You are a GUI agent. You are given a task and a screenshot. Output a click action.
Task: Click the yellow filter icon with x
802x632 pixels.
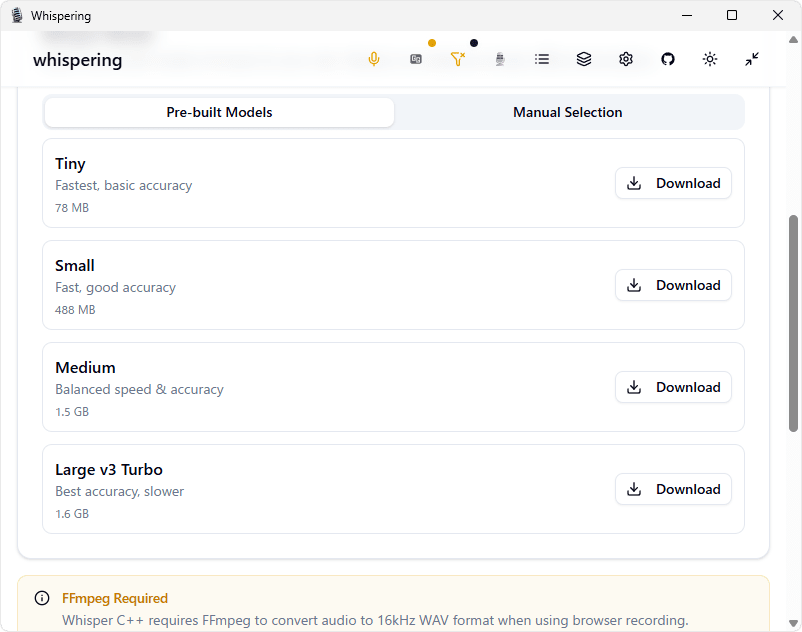click(x=458, y=59)
